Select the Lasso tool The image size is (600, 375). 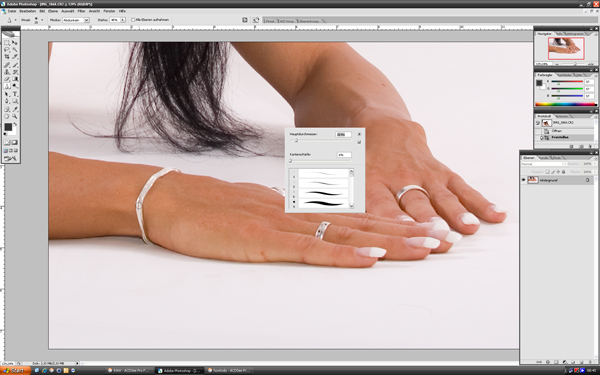pyautogui.click(x=7, y=49)
